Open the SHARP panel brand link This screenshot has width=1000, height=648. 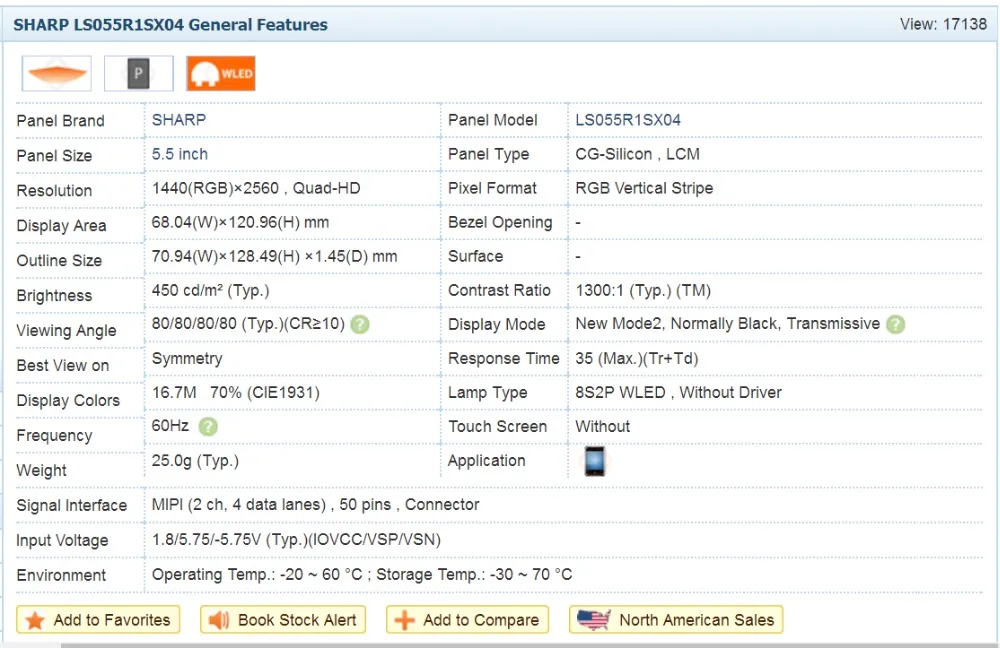179,120
